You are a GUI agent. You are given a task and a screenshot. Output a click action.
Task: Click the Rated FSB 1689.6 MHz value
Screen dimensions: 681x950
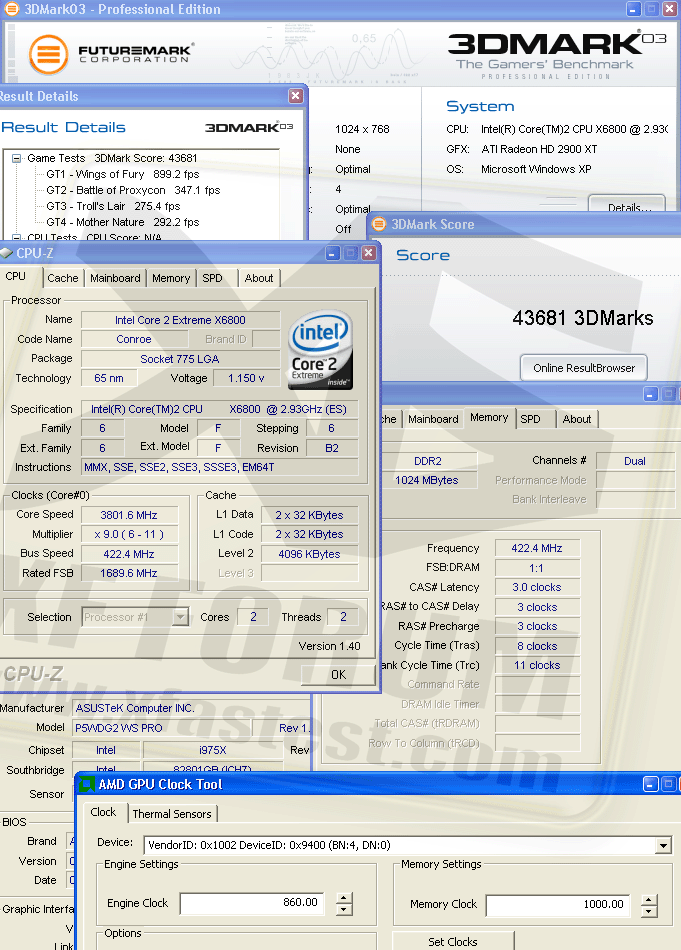pyautogui.click(x=129, y=573)
